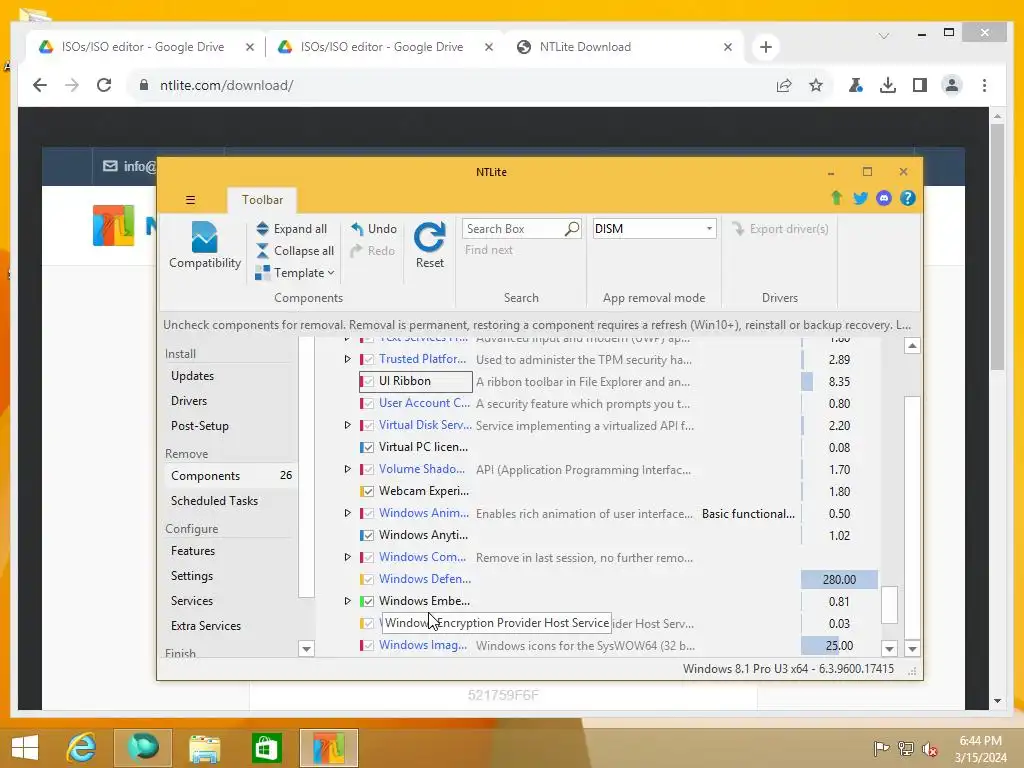Reload the ntlite.com page
This screenshot has width=1024, height=768.
click(x=104, y=85)
